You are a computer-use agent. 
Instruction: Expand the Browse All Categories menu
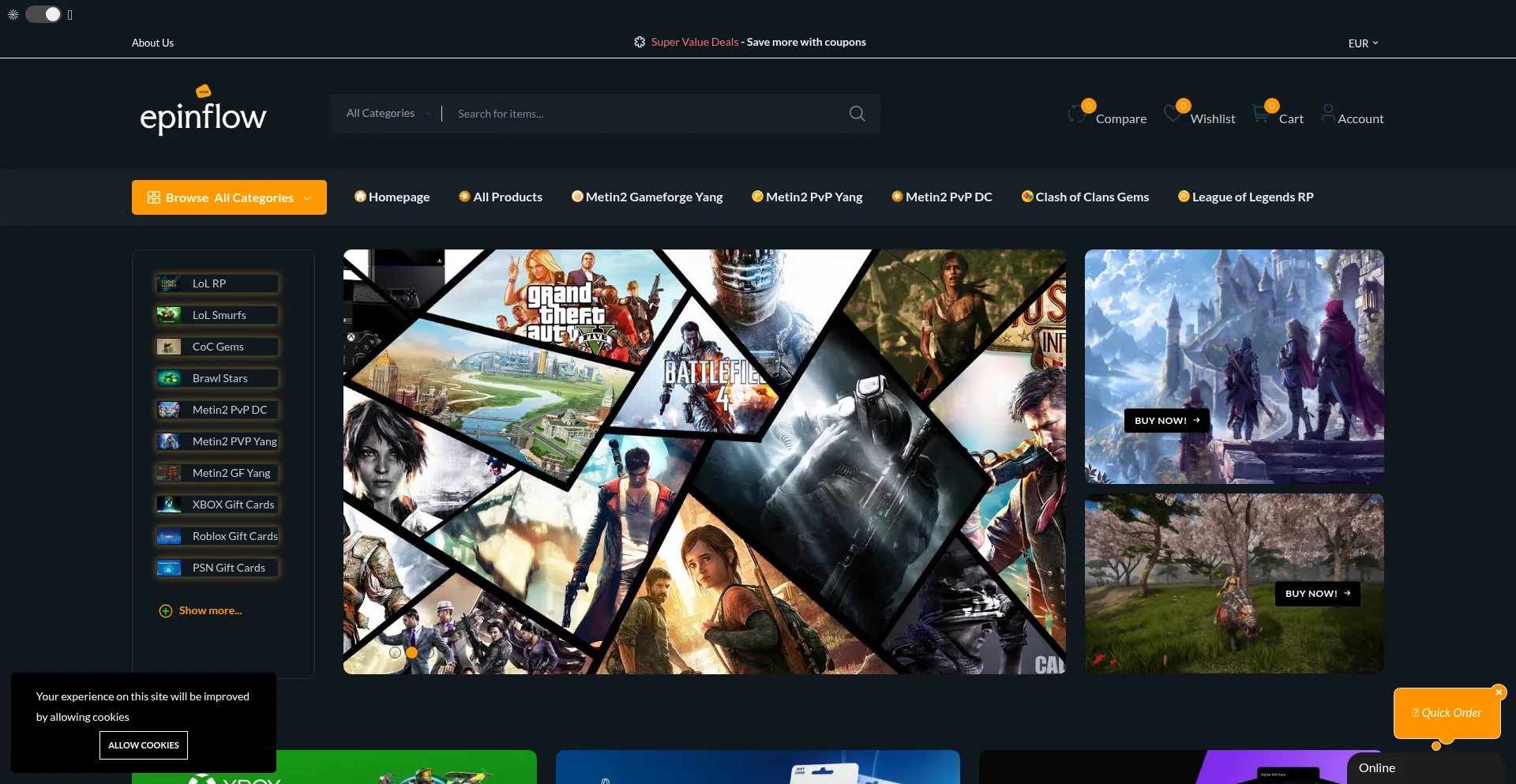(x=229, y=197)
